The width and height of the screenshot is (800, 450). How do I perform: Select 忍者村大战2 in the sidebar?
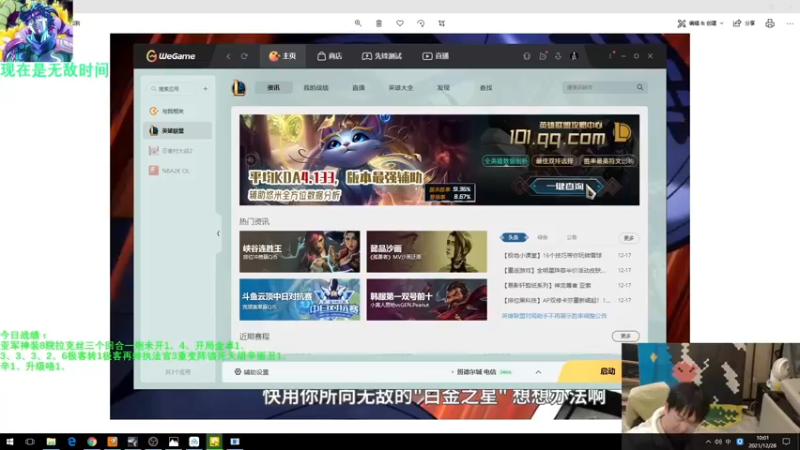pyautogui.click(x=177, y=151)
